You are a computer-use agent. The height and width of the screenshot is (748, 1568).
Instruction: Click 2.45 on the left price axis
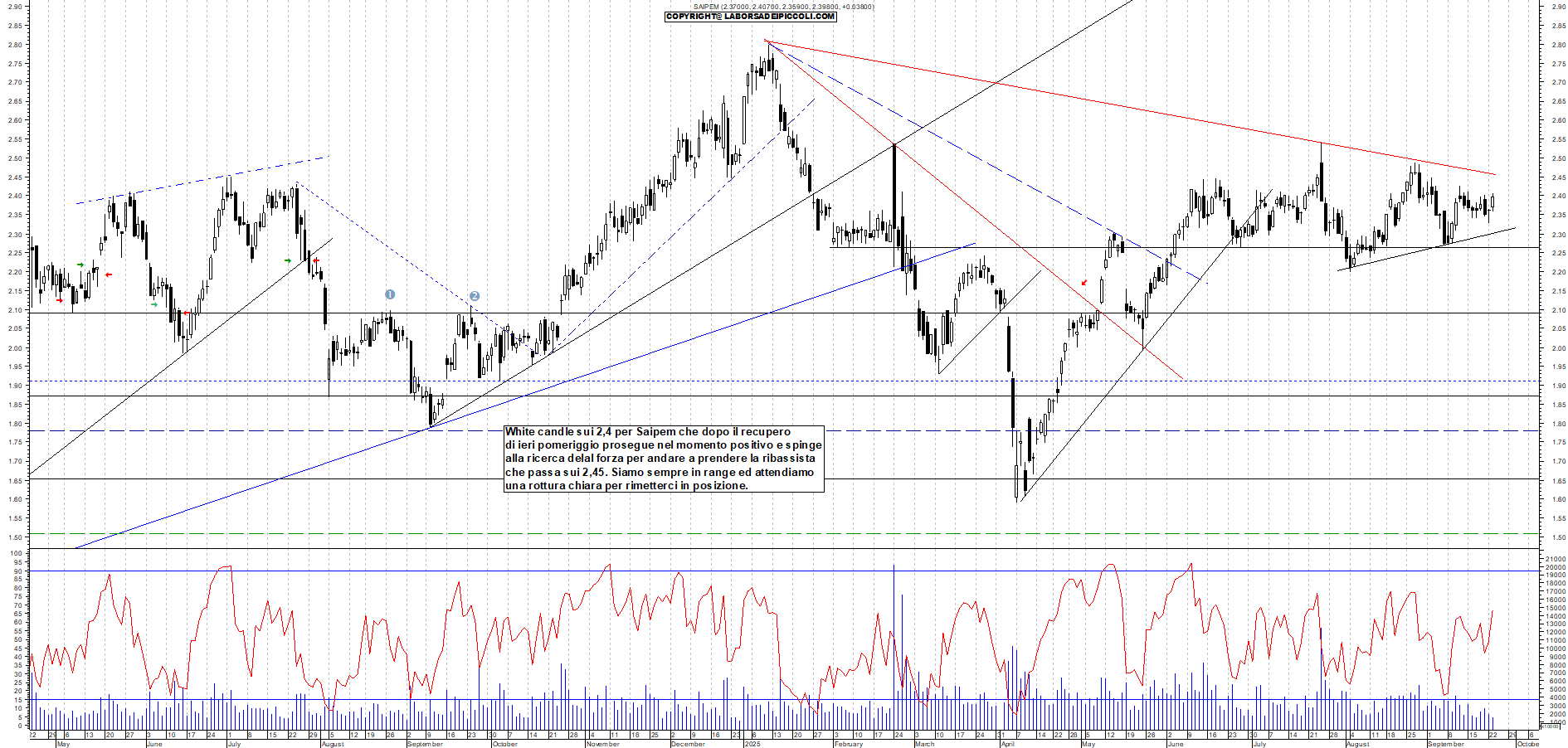(x=15, y=177)
